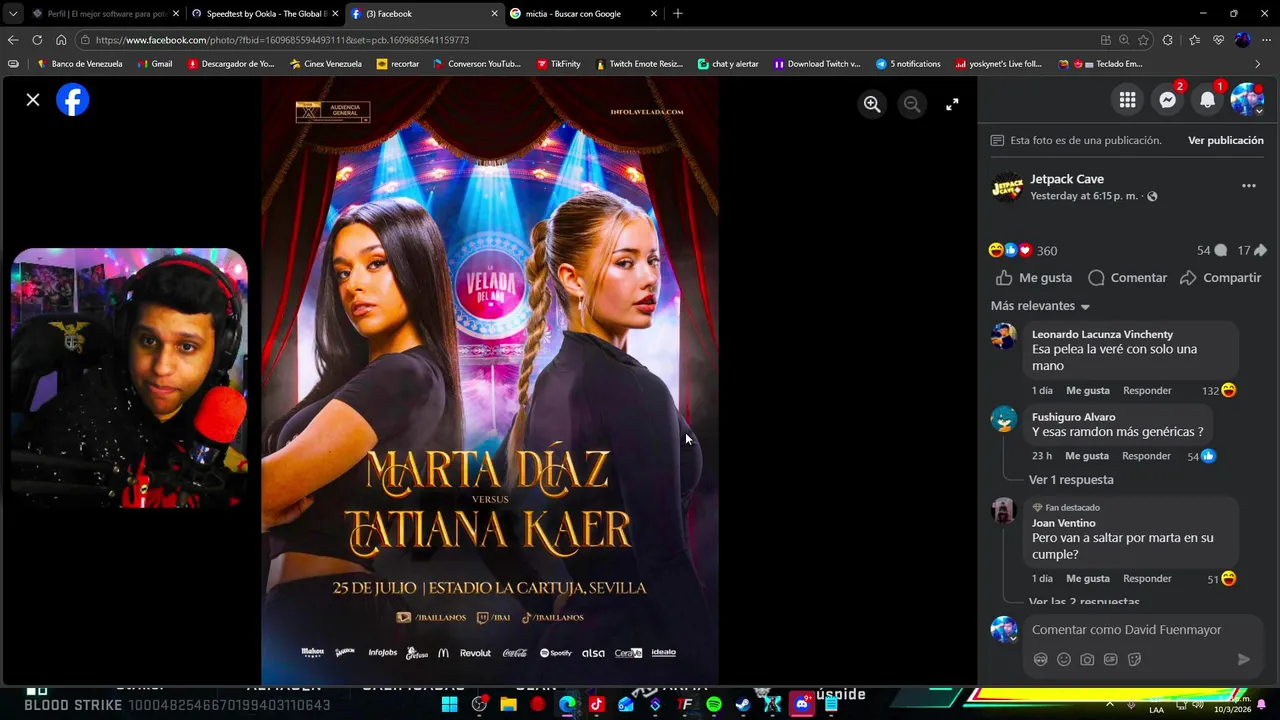Switch commenting identity via avatar chevron
The image size is (1280, 720).
[1013, 638]
